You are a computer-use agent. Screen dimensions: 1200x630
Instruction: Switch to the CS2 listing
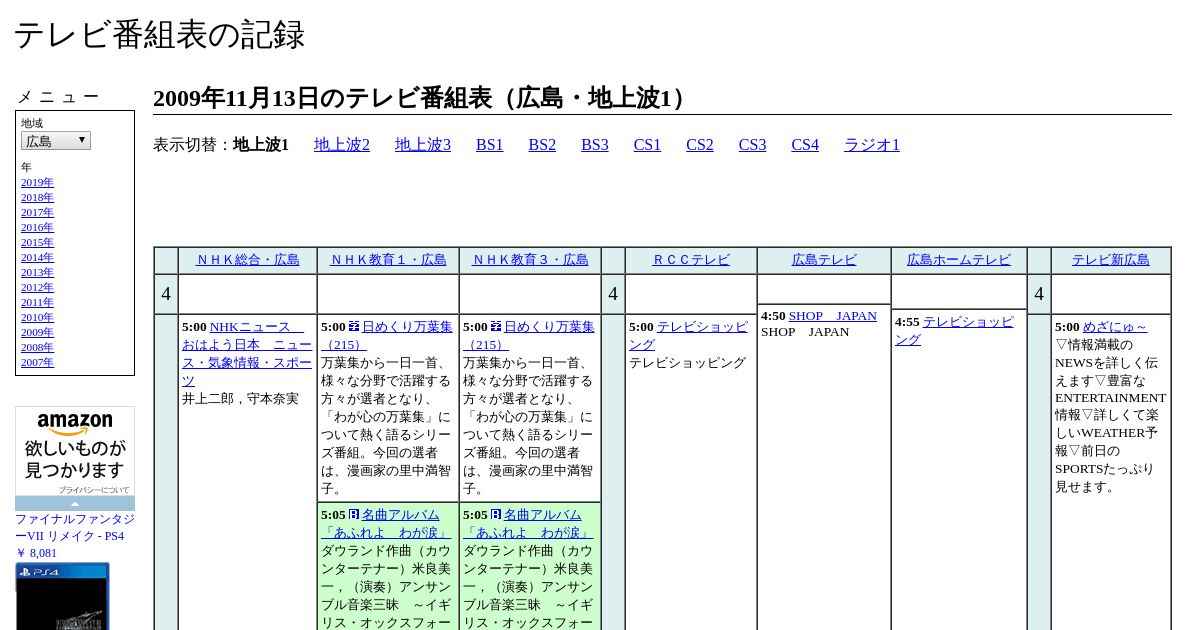700,145
